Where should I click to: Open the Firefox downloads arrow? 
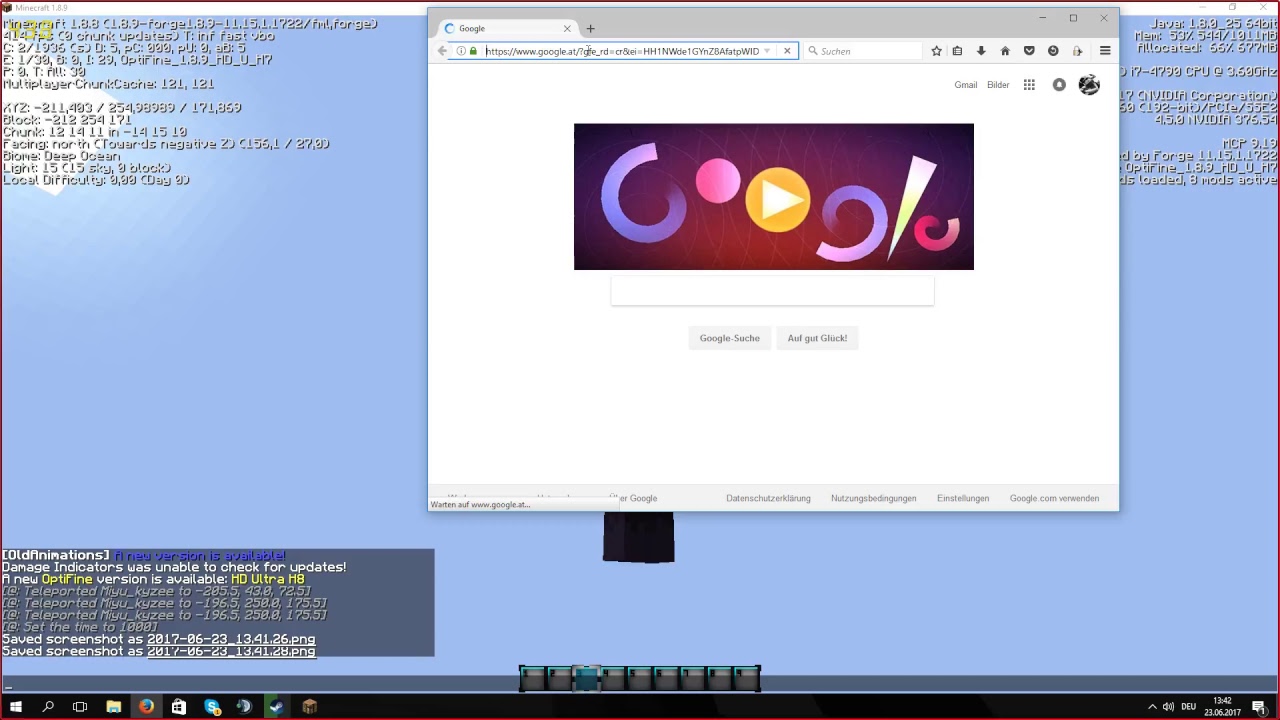[x=981, y=51]
